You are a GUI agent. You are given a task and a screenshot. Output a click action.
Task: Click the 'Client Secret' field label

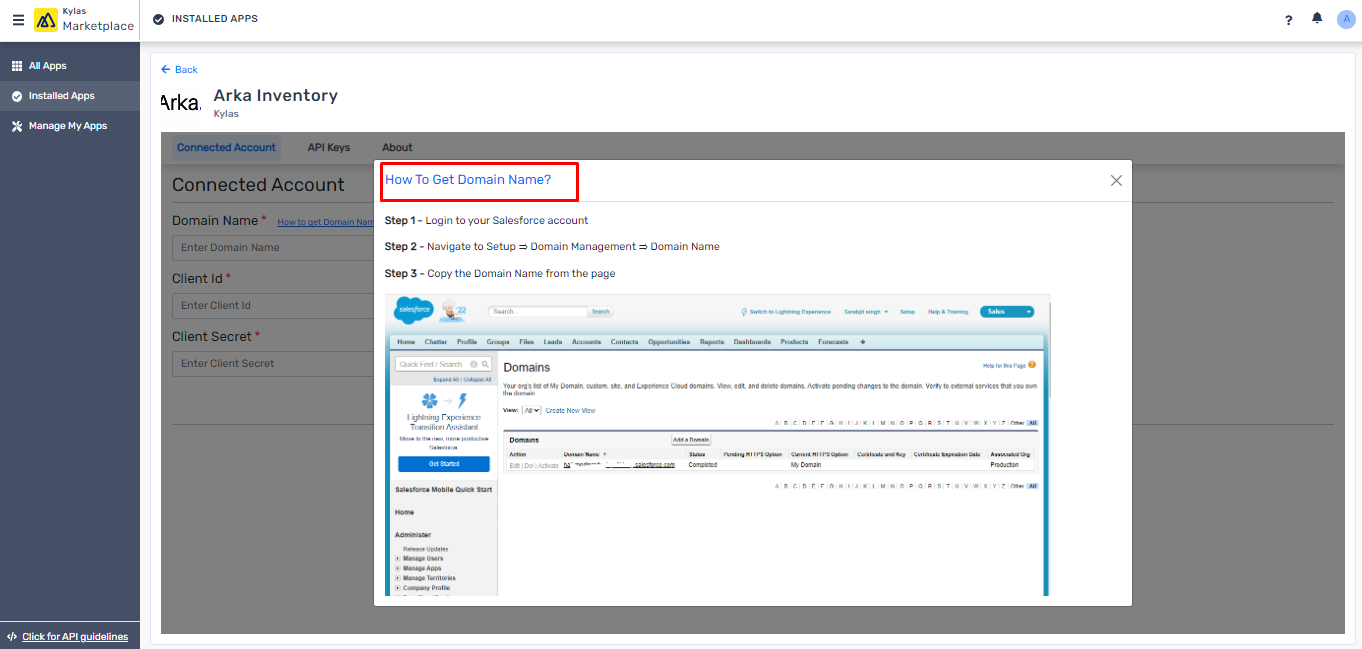212,337
